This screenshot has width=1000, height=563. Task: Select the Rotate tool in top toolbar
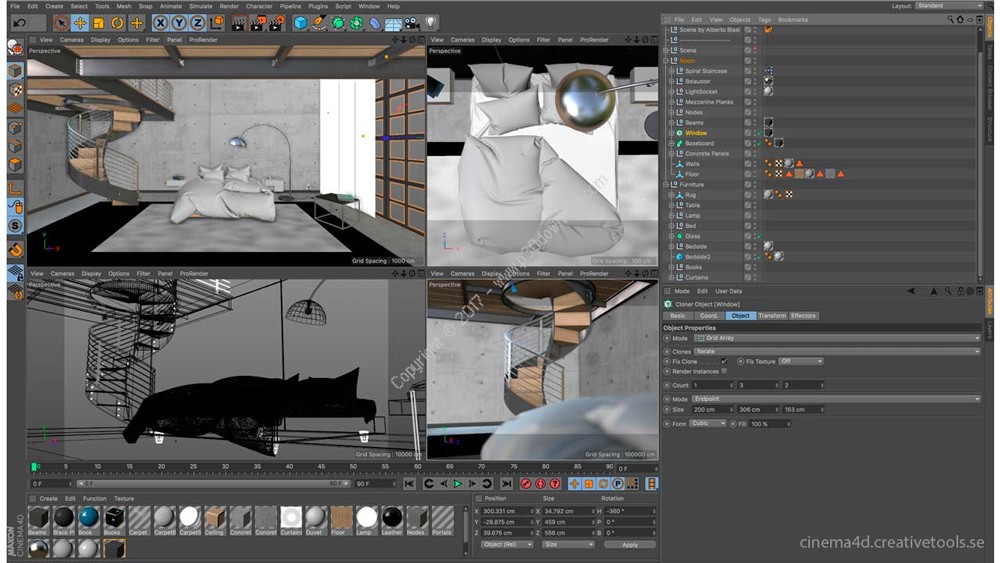click(117, 22)
